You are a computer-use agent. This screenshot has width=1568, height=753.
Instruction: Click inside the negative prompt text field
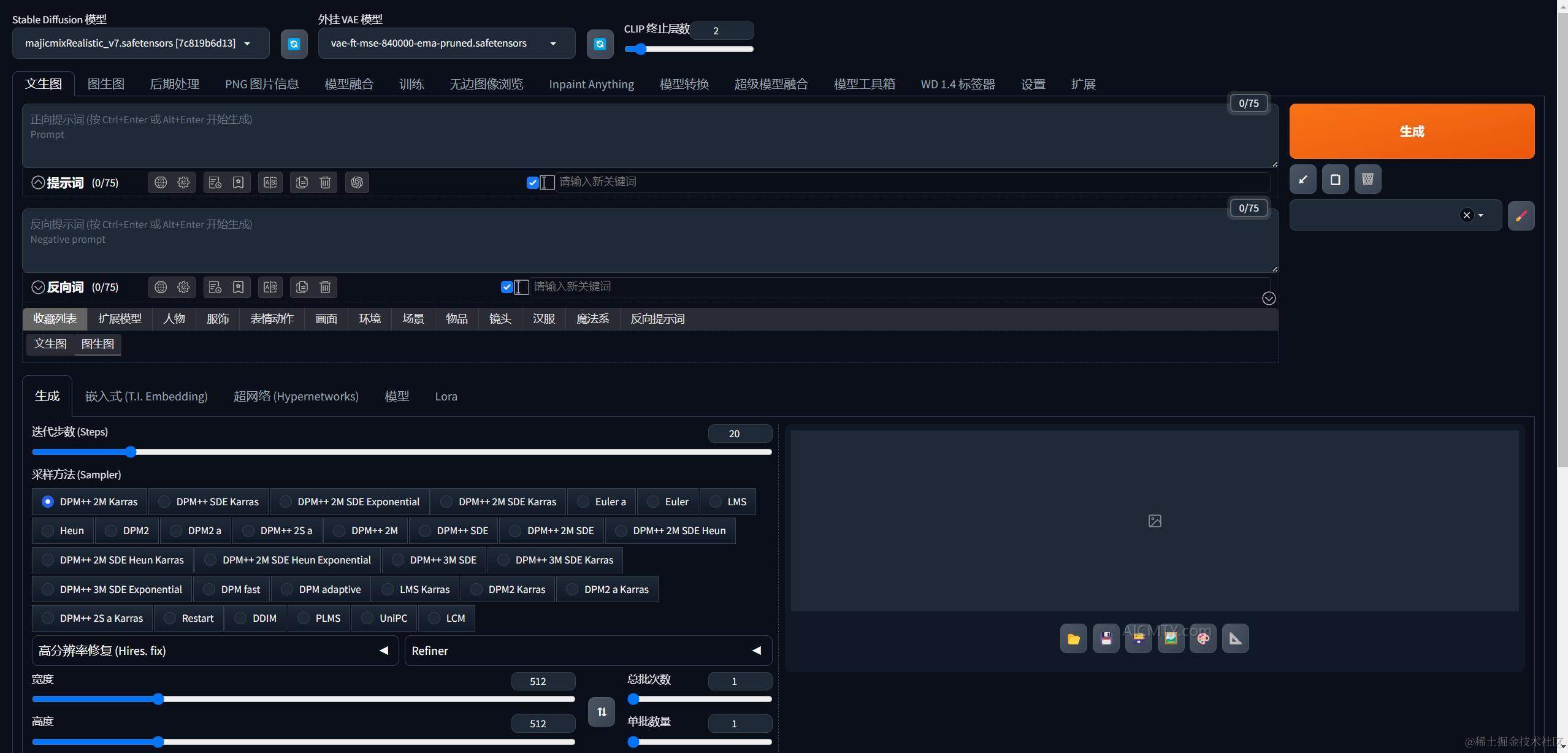pos(613,239)
